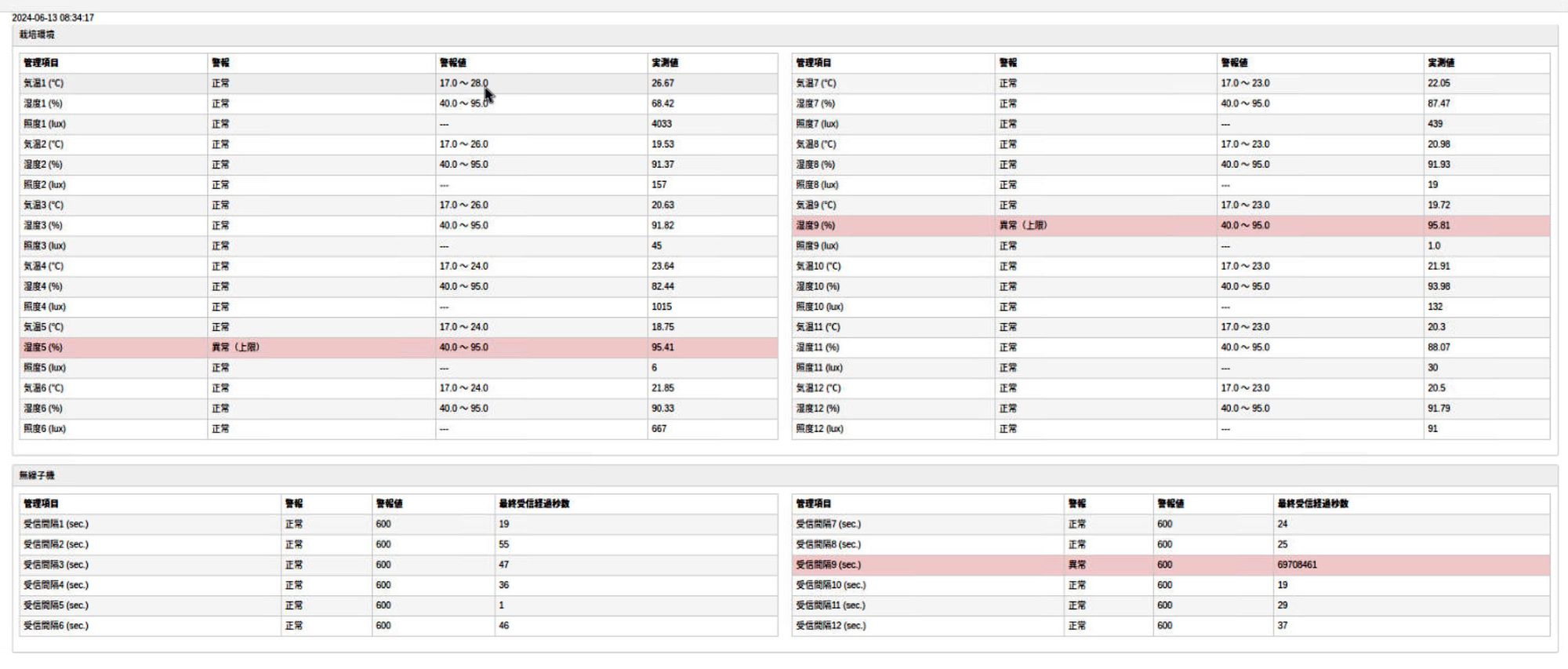Click the 気温1 (℃) row label

[x=44, y=83]
